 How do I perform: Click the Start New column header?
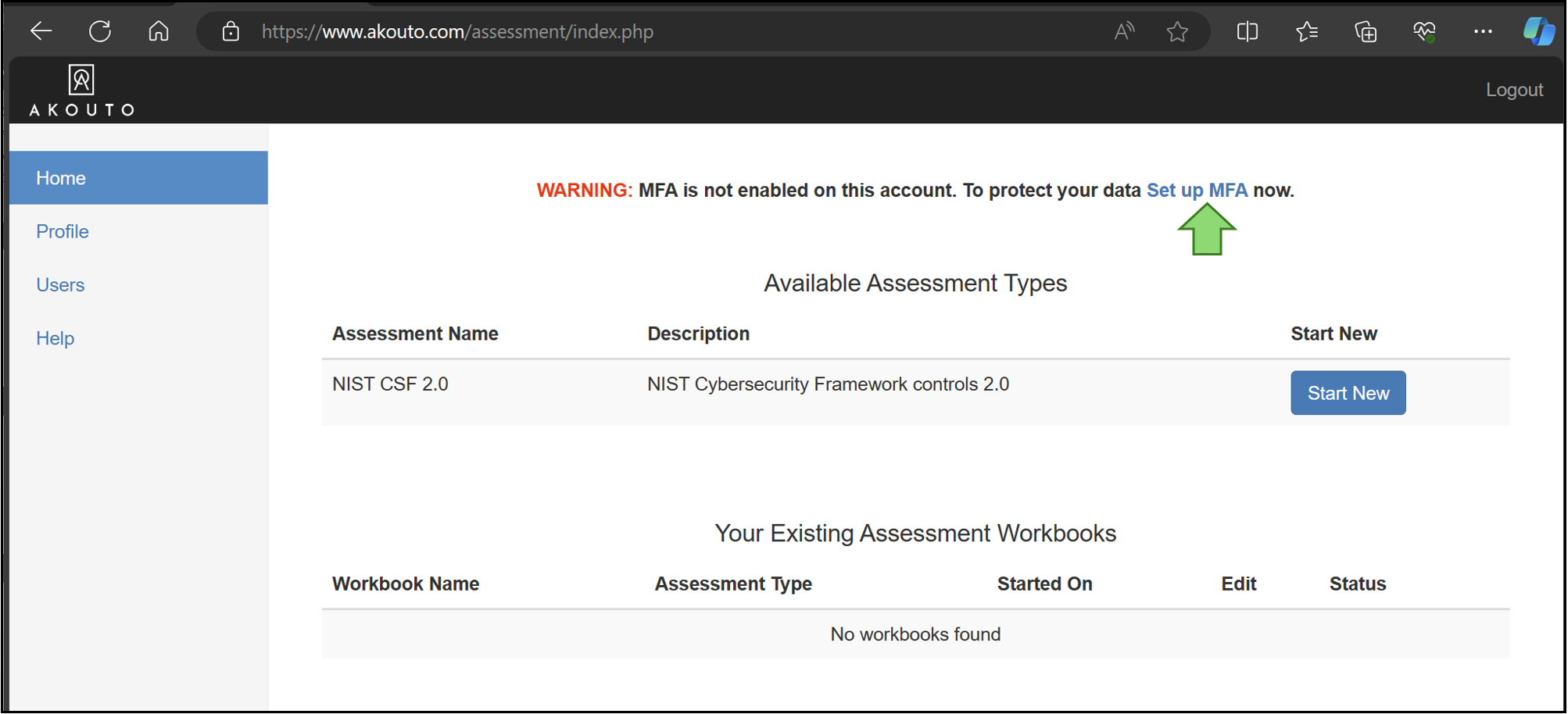pos(1334,334)
